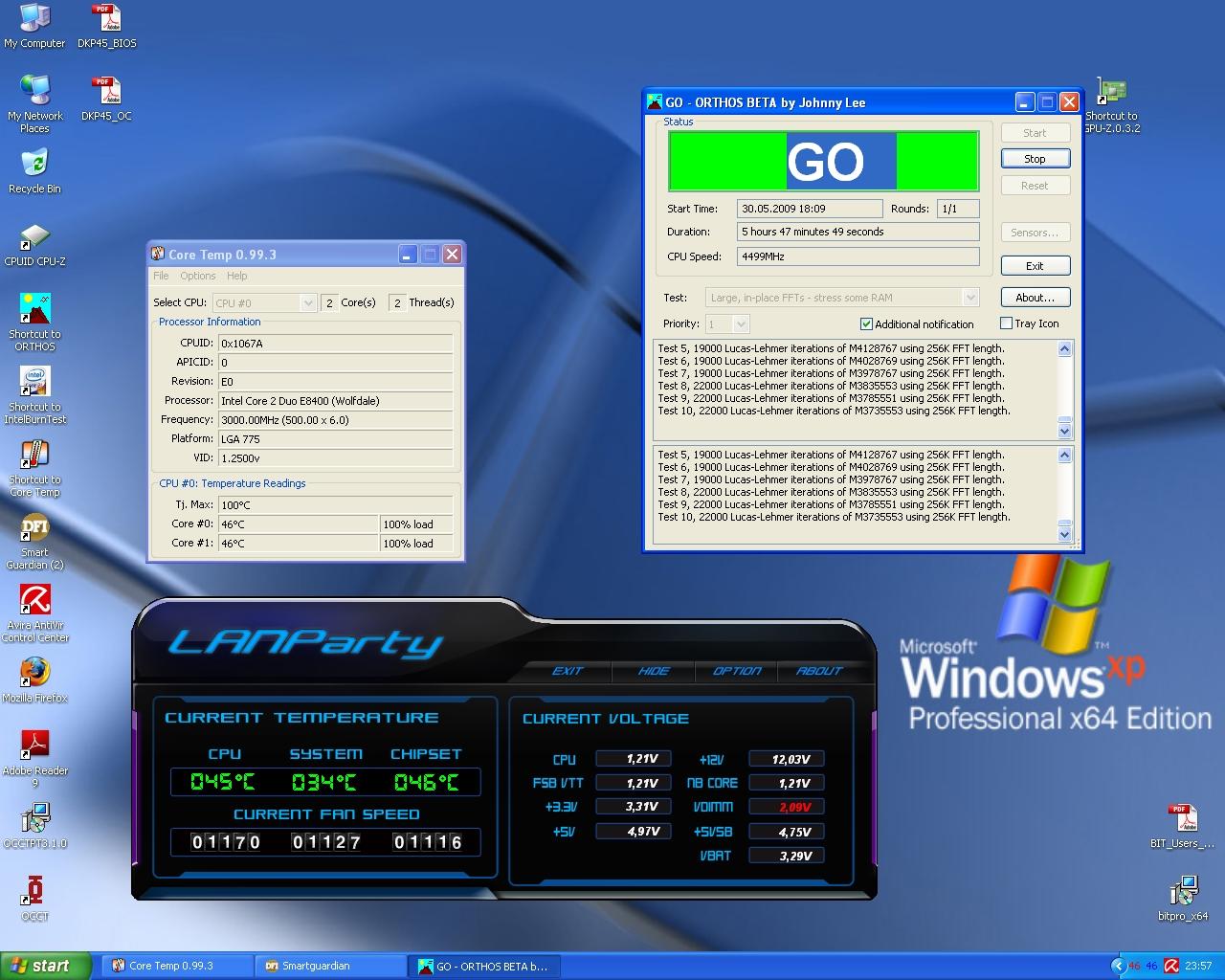Select the OCCT desktop icon
Screen dimensions: 1225x980
[x=34, y=899]
